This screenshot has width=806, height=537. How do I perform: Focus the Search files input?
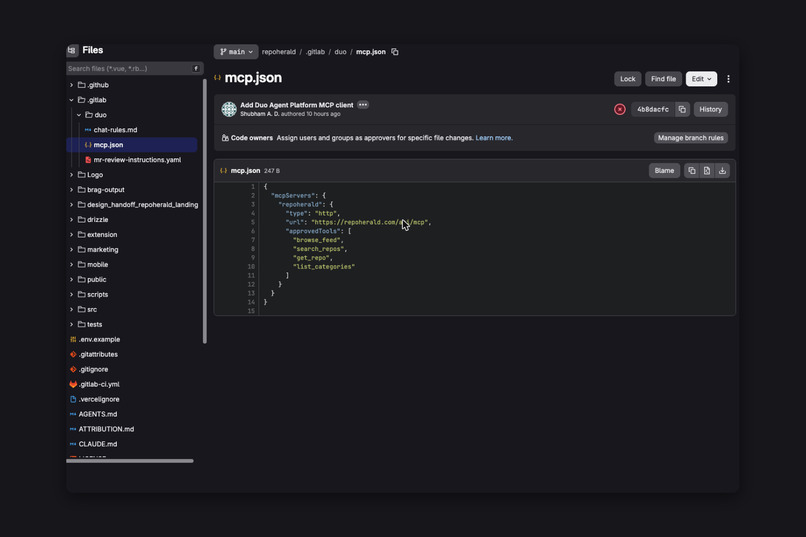click(x=135, y=68)
